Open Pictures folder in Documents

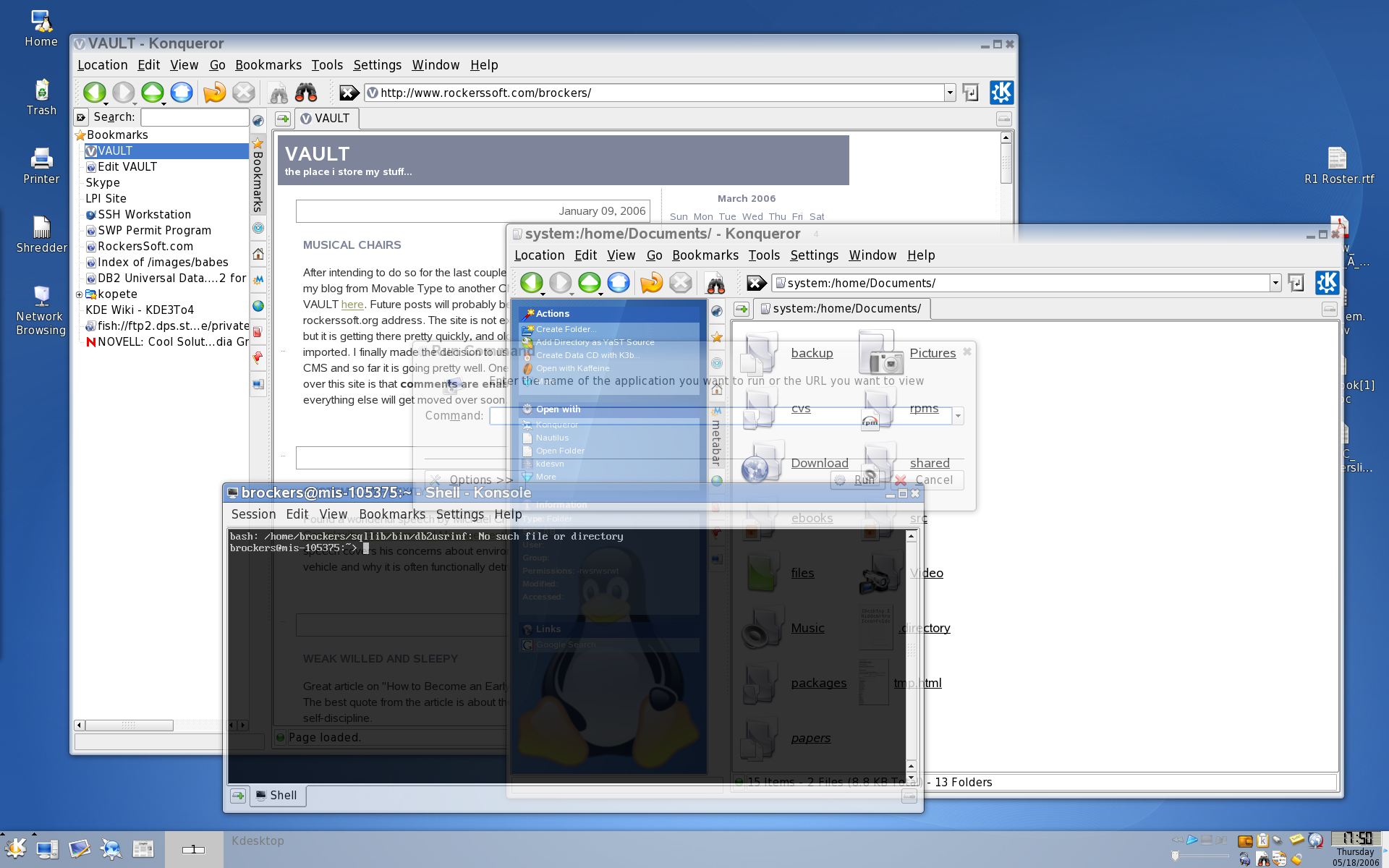(x=907, y=353)
